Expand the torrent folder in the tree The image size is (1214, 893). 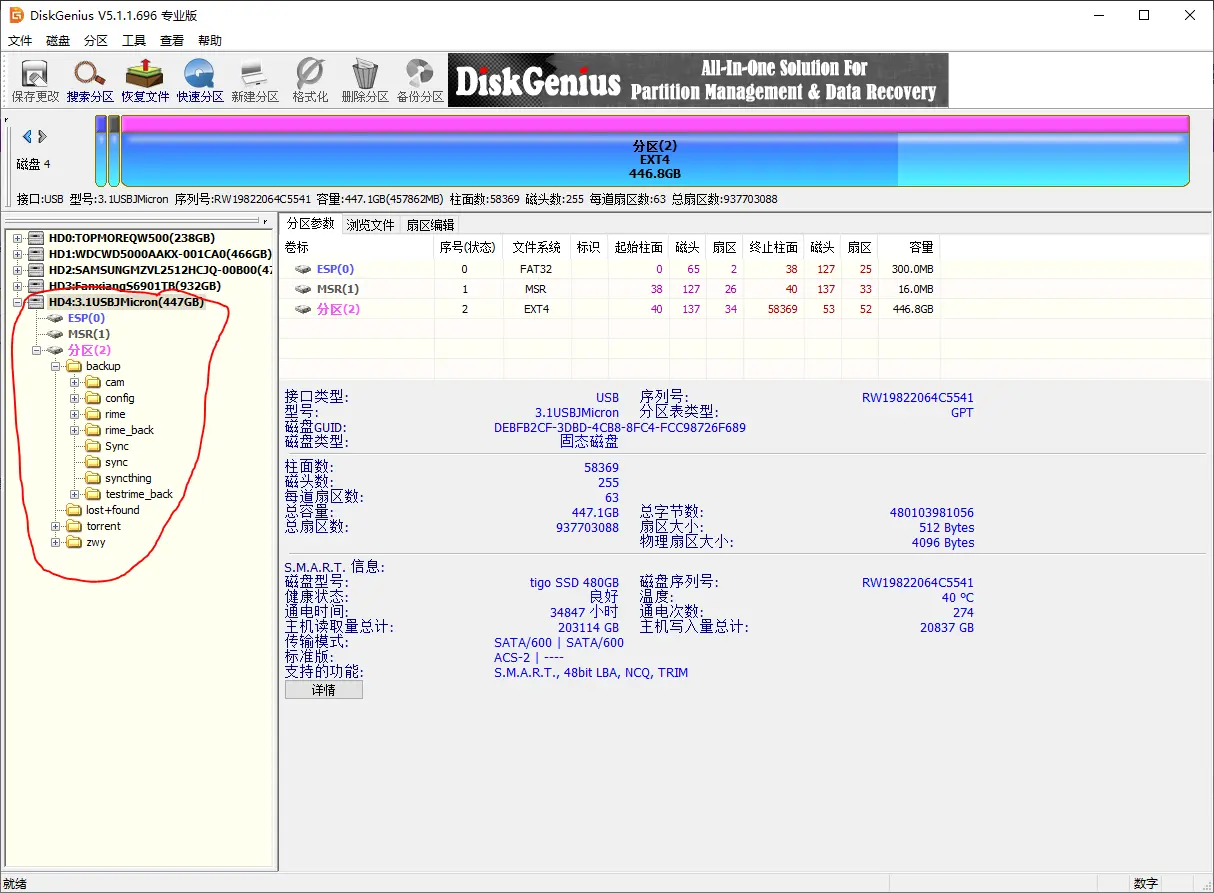click(56, 526)
